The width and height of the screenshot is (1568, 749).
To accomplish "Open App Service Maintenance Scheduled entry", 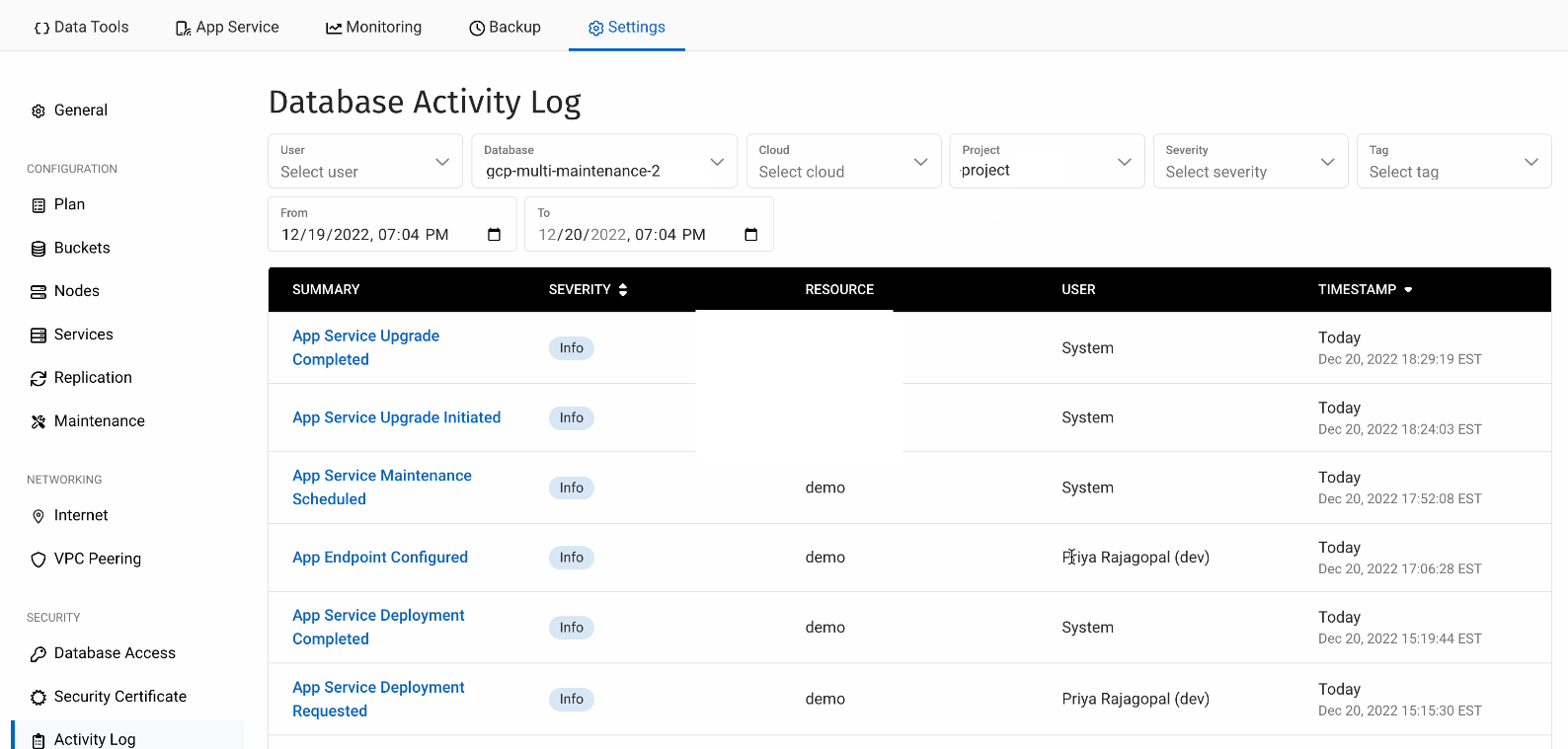I will tap(381, 487).
